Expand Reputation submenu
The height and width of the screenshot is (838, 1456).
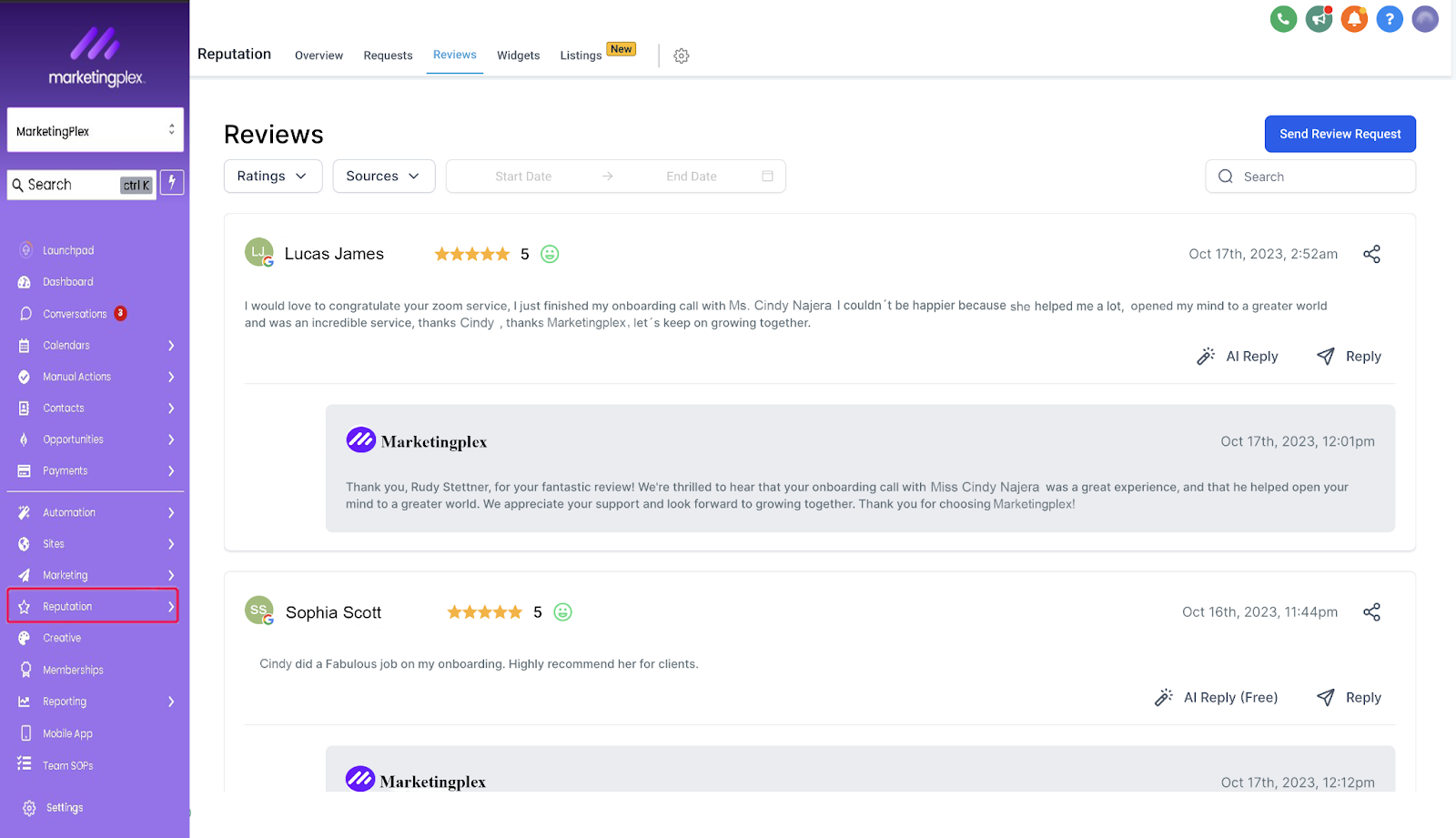[171, 607]
